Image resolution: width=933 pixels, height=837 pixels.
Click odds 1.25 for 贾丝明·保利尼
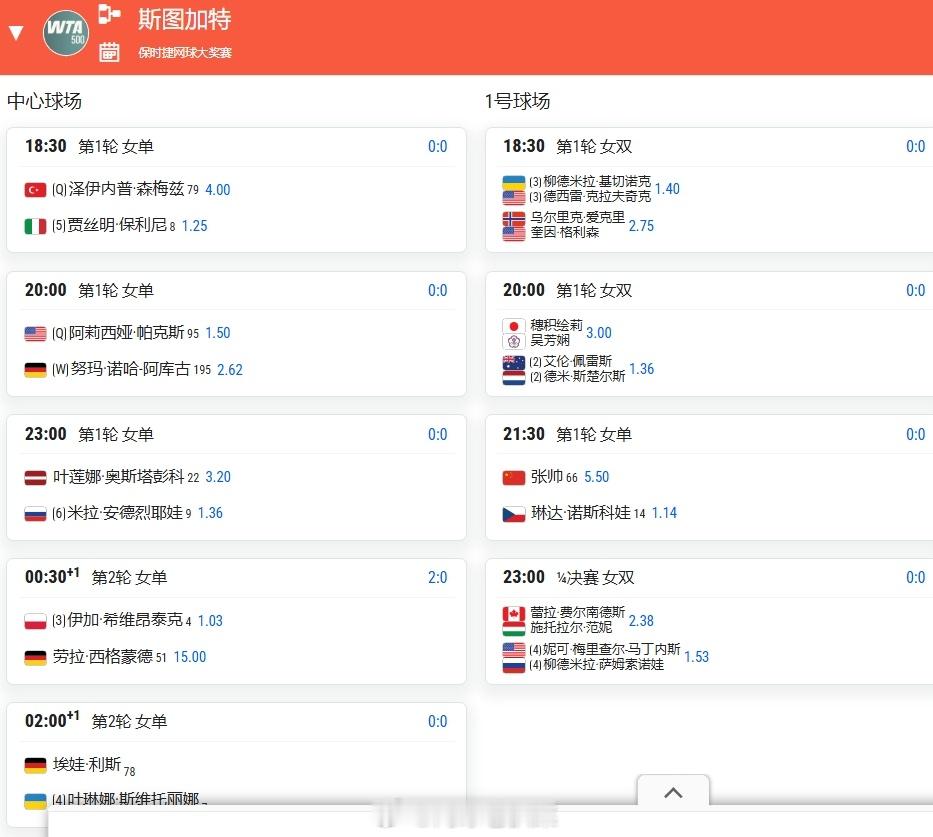click(x=195, y=226)
